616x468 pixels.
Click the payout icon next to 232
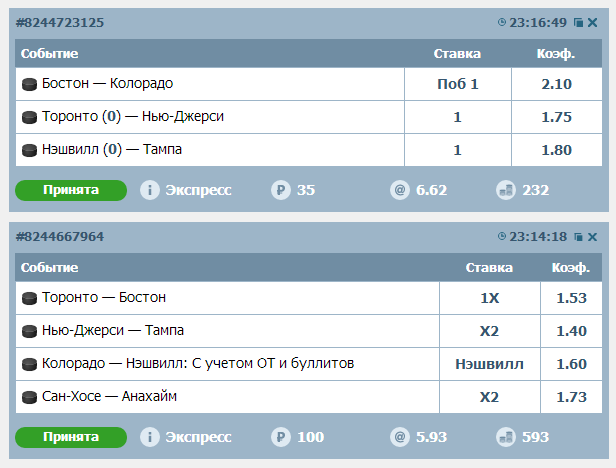coord(506,190)
